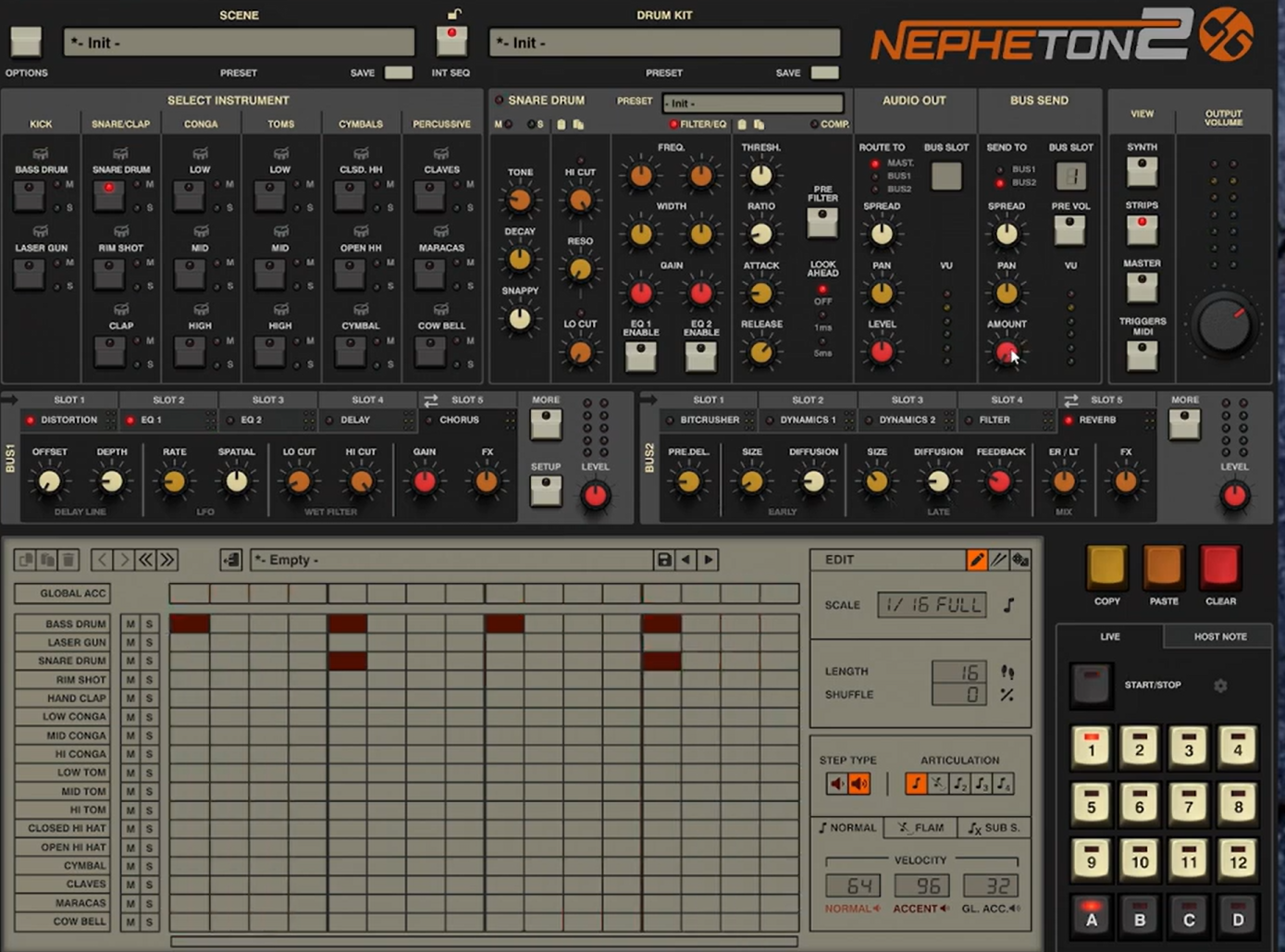Viewport: 1285px width, 952px height.
Task: Click the note icon beside Scale
Action: tap(1008, 605)
